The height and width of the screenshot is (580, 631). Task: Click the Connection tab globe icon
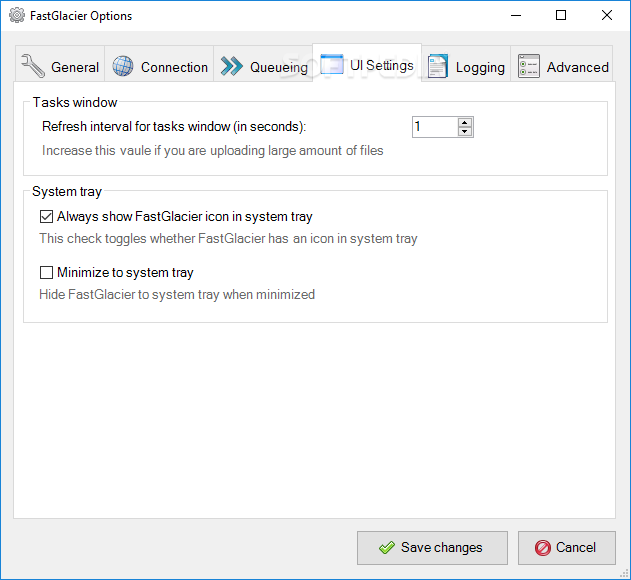coord(123,66)
